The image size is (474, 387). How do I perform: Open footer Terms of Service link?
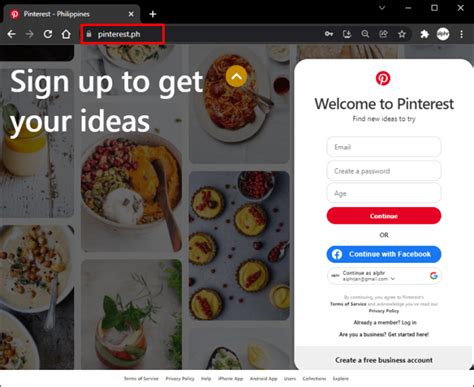pos(141,379)
